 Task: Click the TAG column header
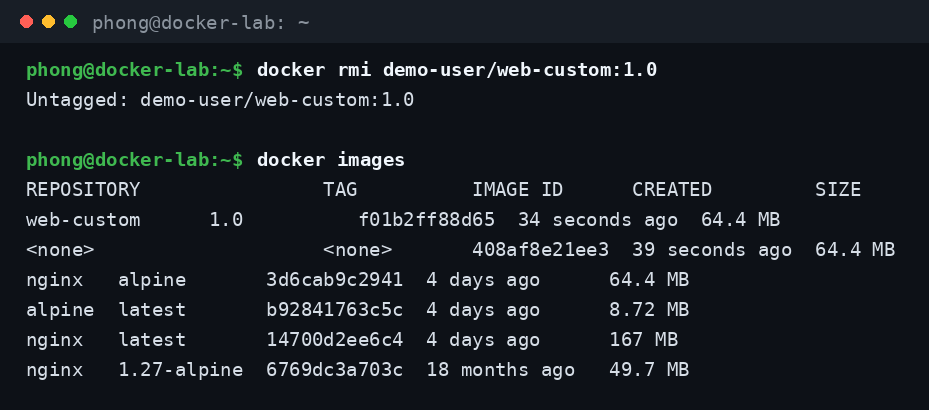[x=340, y=190]
